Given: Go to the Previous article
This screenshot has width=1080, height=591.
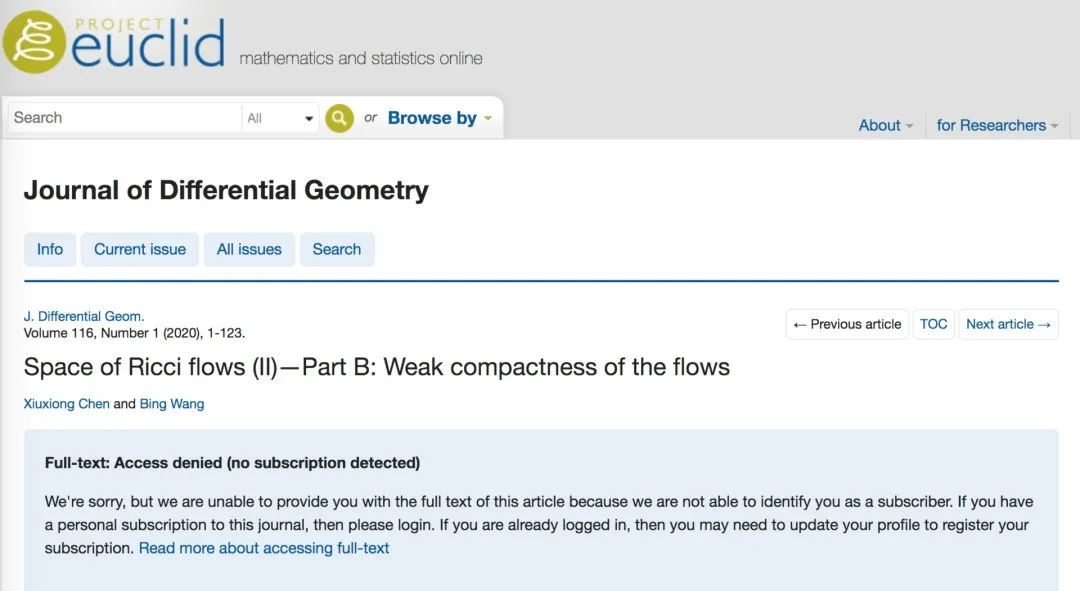Looking at the screenshot, I should 847,324.
